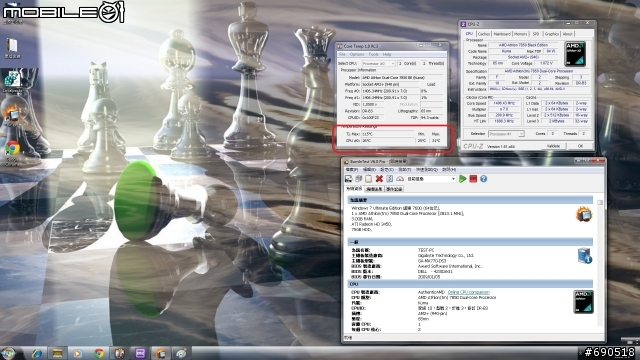Select the CPU tab in CPU-Z

point(469,33)
